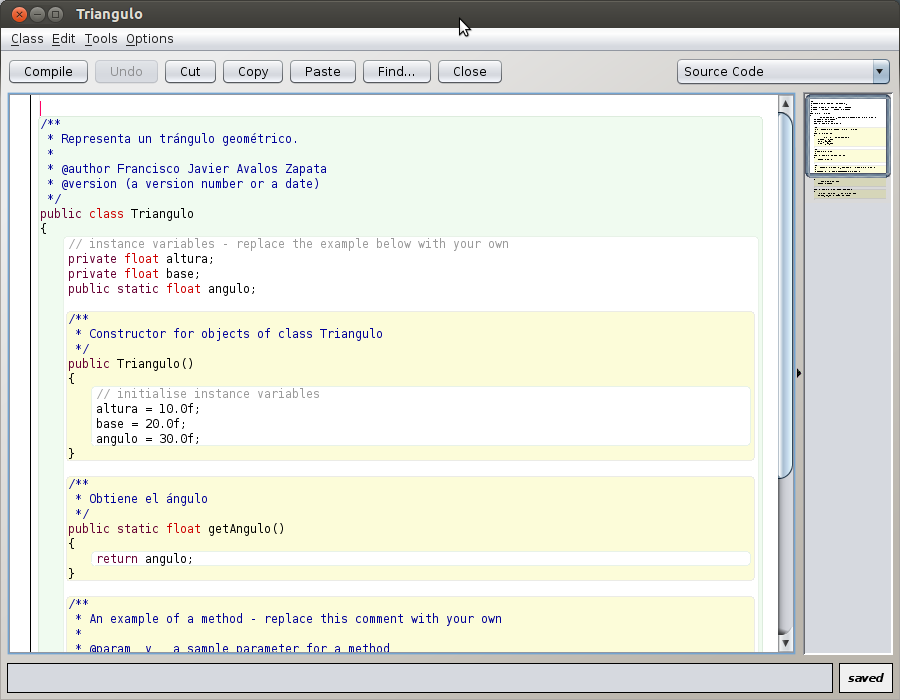Click the Compile button
Viewport: 900px width, 700px height.
point(48,72)
